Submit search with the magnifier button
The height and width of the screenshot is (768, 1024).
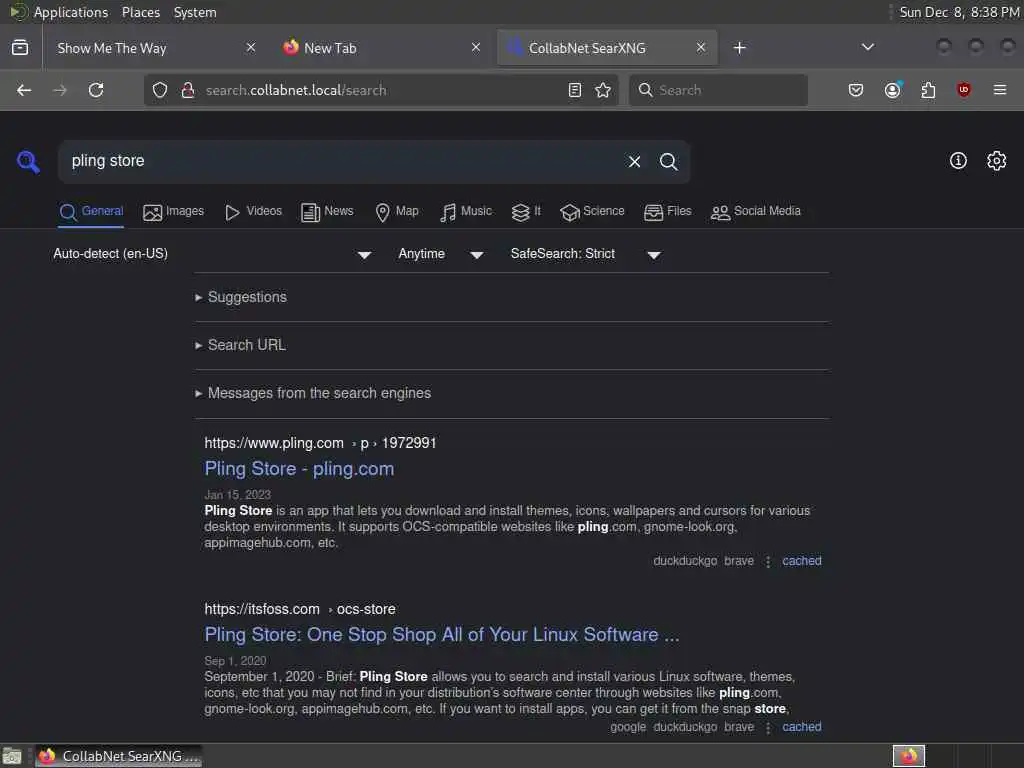tap(668, 161)
